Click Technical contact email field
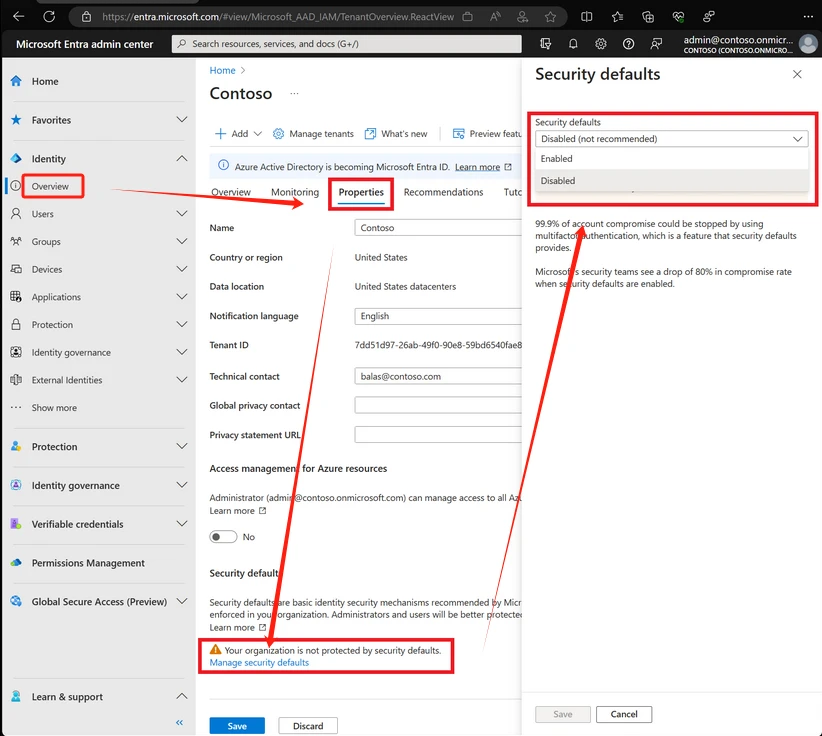The width and height of the screenshot is (822, 736). pyautogui.click(x=438, y=376)
